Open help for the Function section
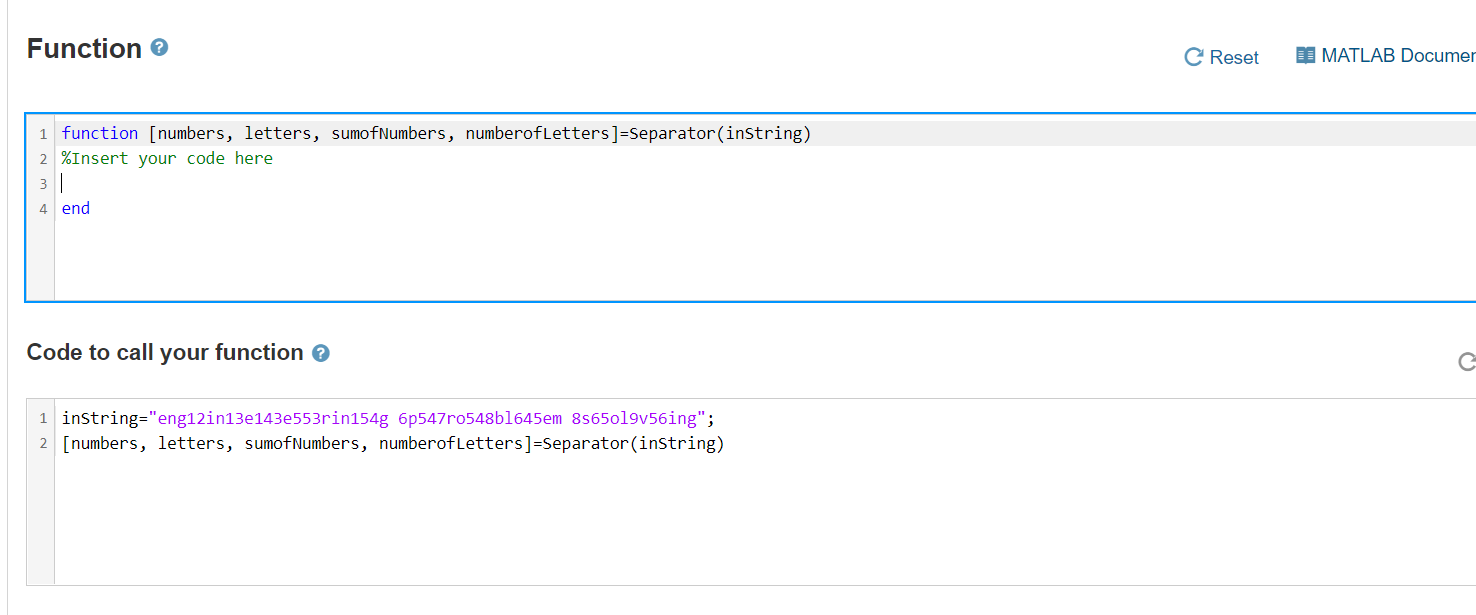 pos(159,46)
